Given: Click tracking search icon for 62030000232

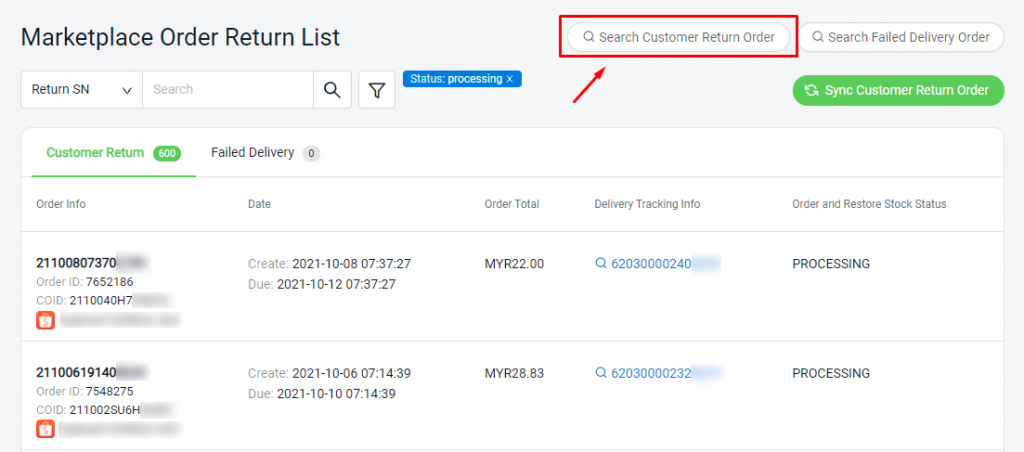Looking at the screenshot, I should point(601,373).
